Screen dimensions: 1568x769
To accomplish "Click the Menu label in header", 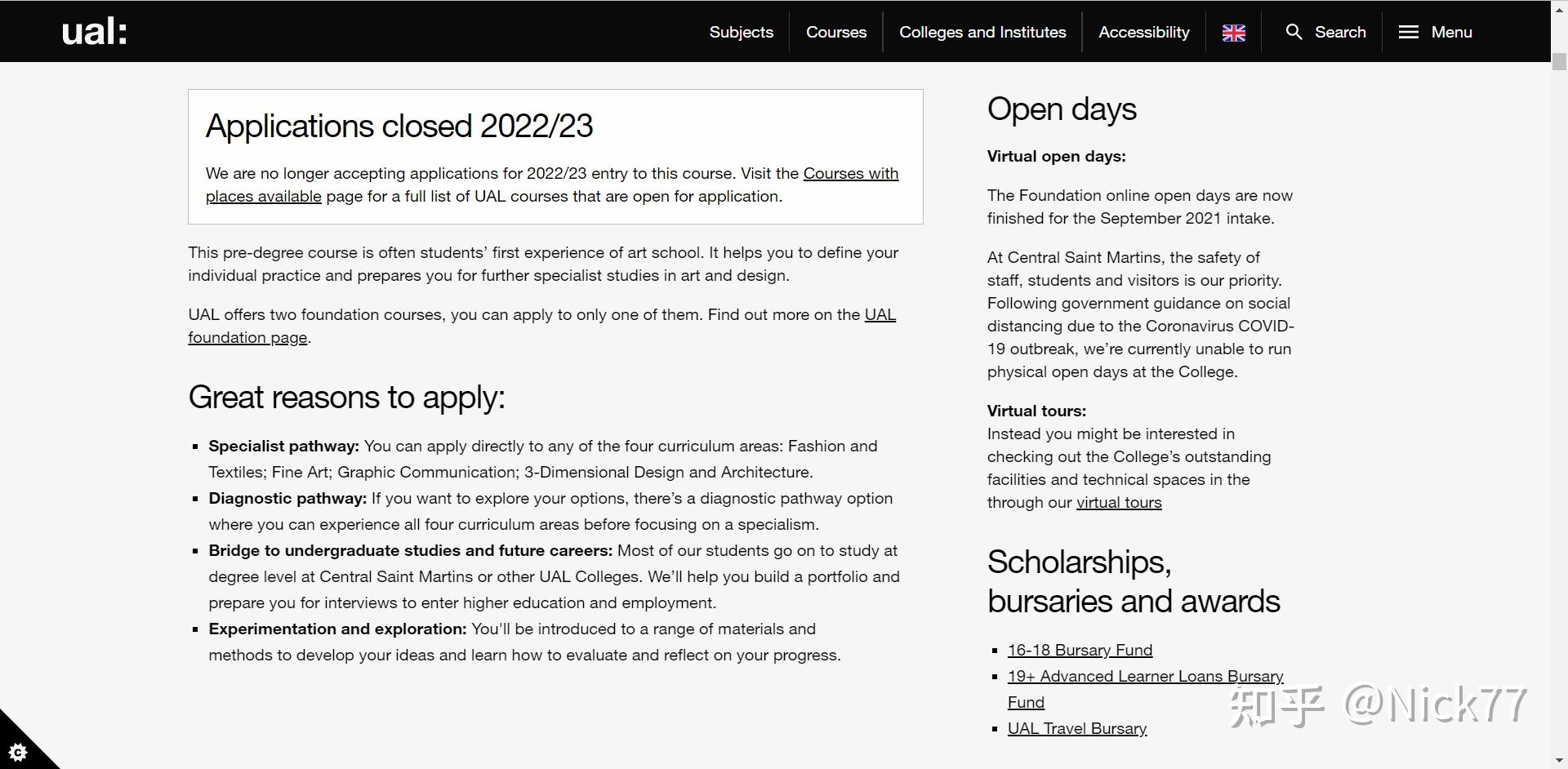I will point(1451,32).
